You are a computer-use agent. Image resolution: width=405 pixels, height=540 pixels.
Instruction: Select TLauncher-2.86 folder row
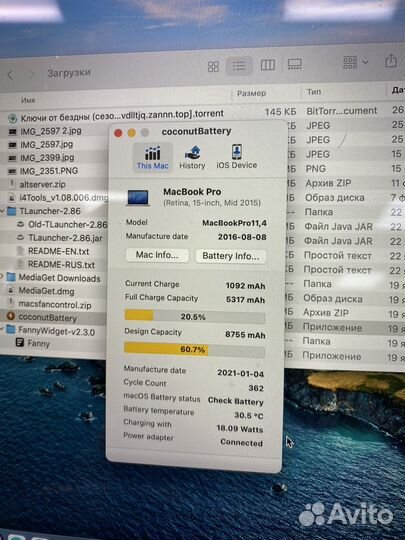pyautogui.click(x=50, y=211)
